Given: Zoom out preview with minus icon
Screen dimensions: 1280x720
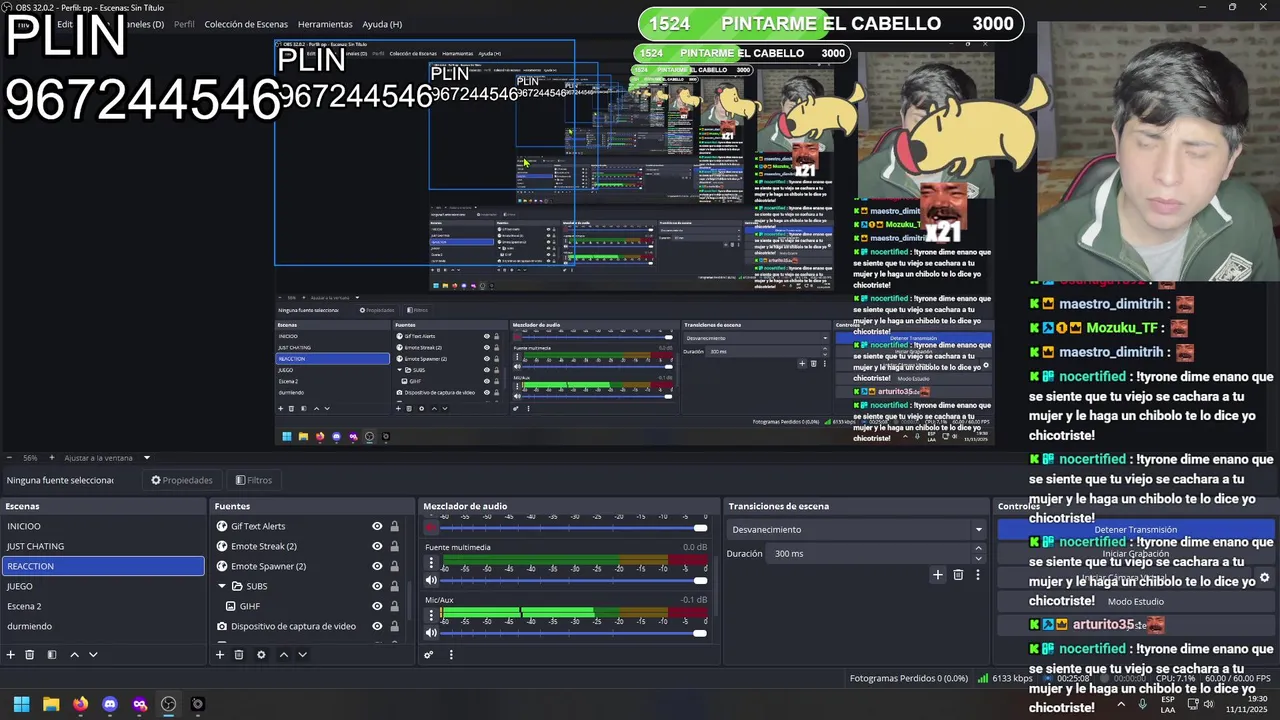Looking at the screenshot, I should click(x=8, y=458).
